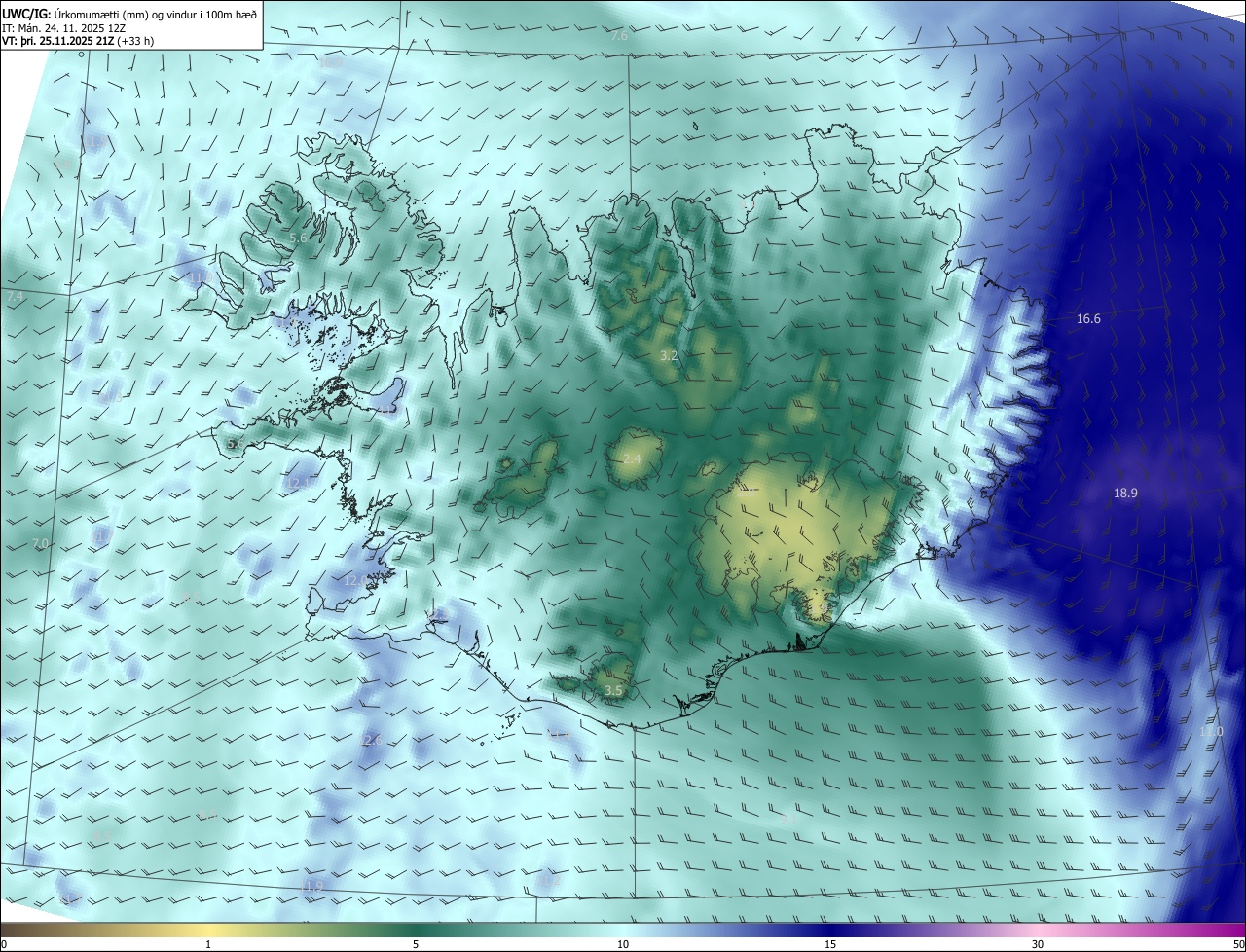Click the 7.4 value at the western map edge

tap(14, 297)
